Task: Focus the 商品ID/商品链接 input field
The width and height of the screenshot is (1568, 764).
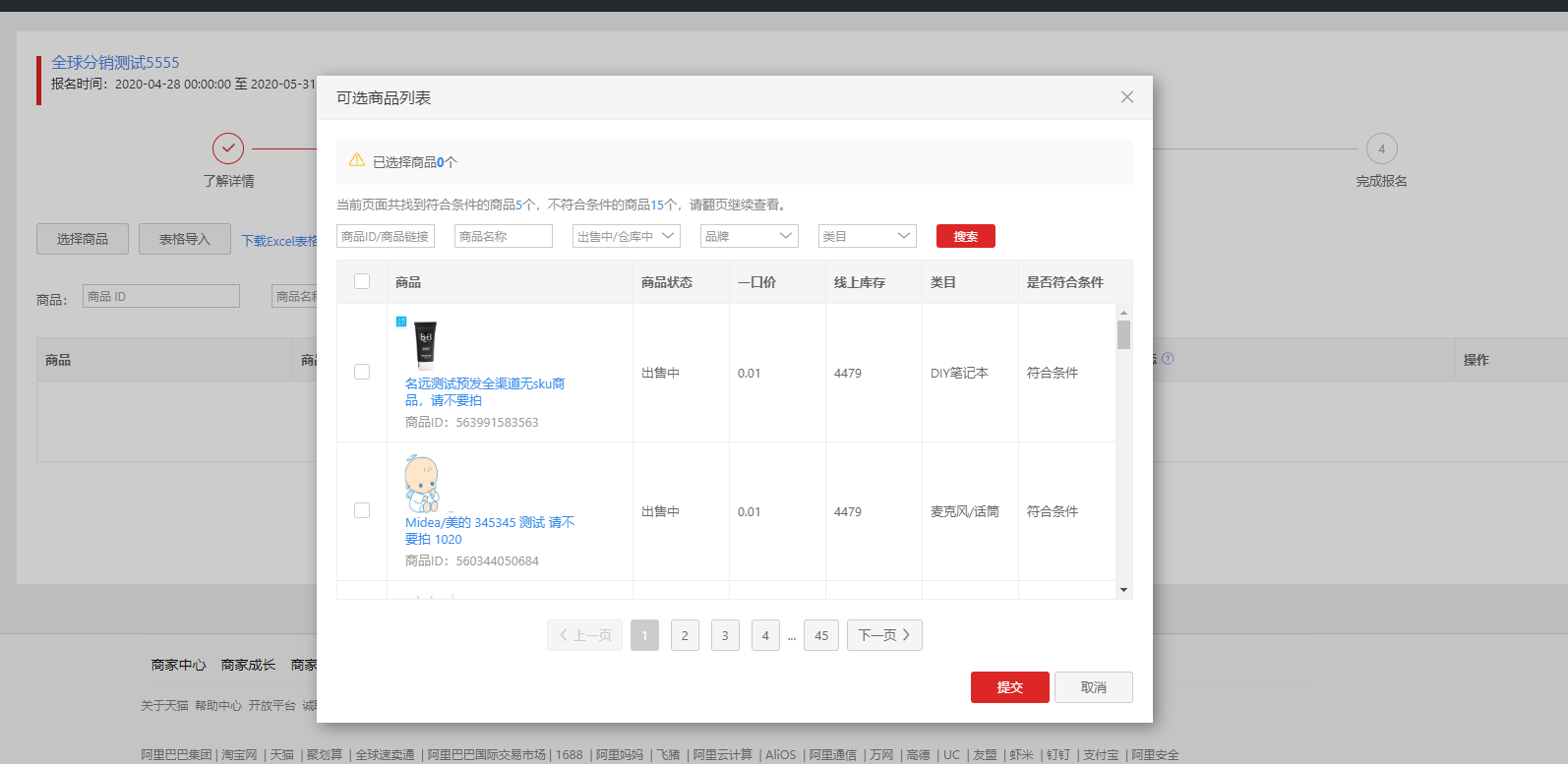Action: pyautogui.click(x=386, y=237)
